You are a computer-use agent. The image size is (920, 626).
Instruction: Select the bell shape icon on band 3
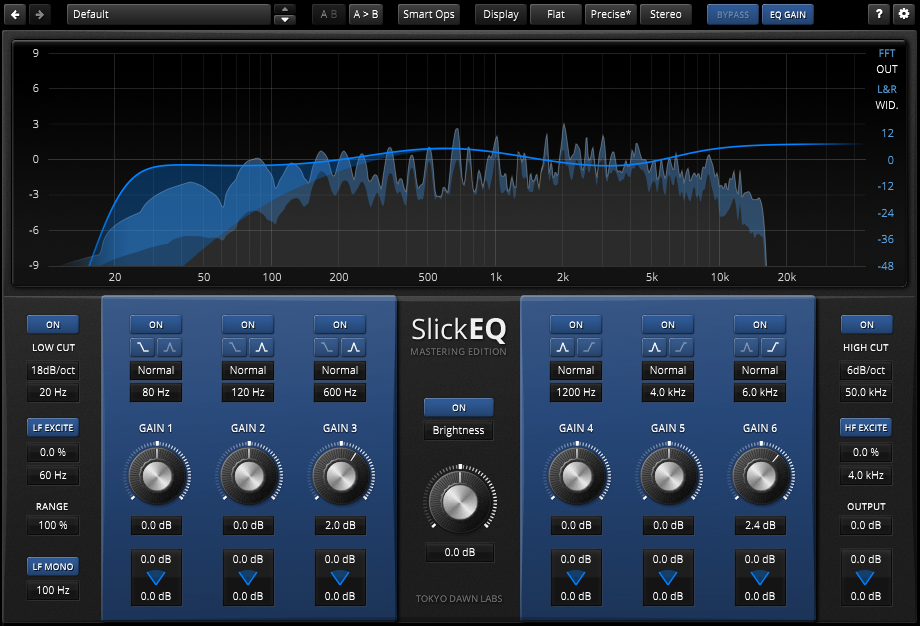[x=353, y=347]
